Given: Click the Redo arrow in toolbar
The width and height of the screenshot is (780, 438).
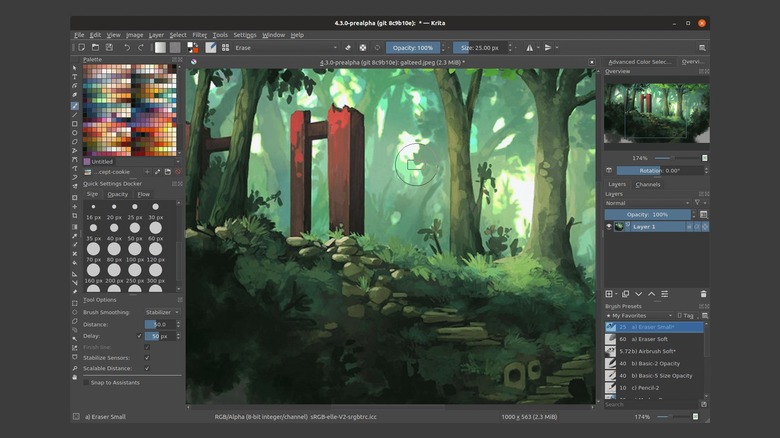Looking at the screenshot, I should click(141, 47).
